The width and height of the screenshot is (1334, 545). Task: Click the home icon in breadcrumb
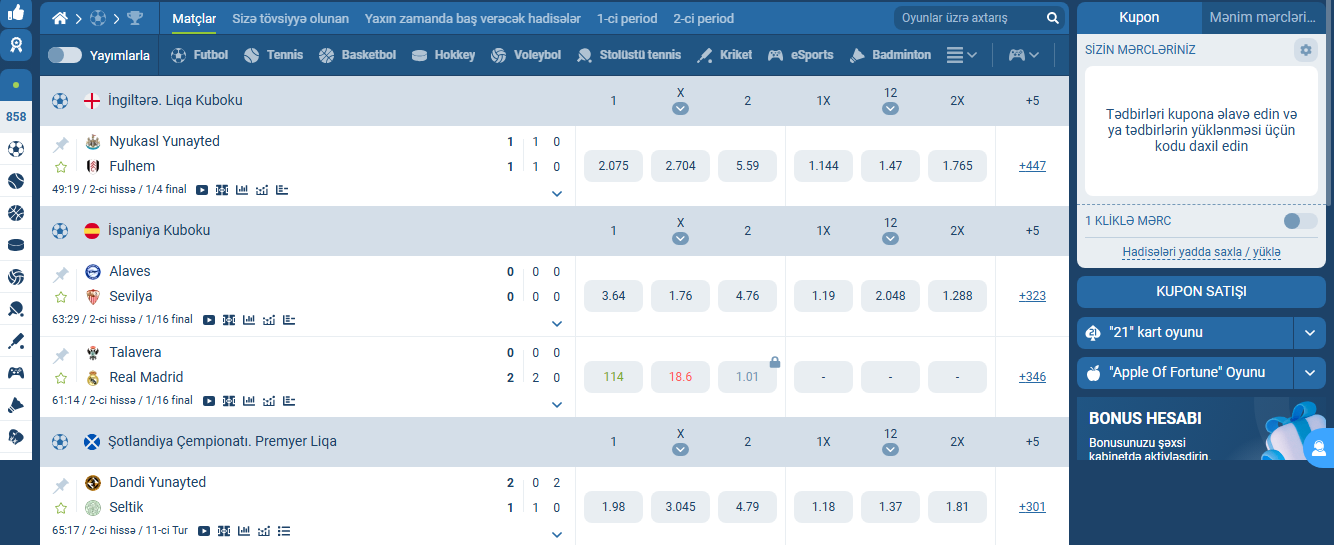click(60, 18)
